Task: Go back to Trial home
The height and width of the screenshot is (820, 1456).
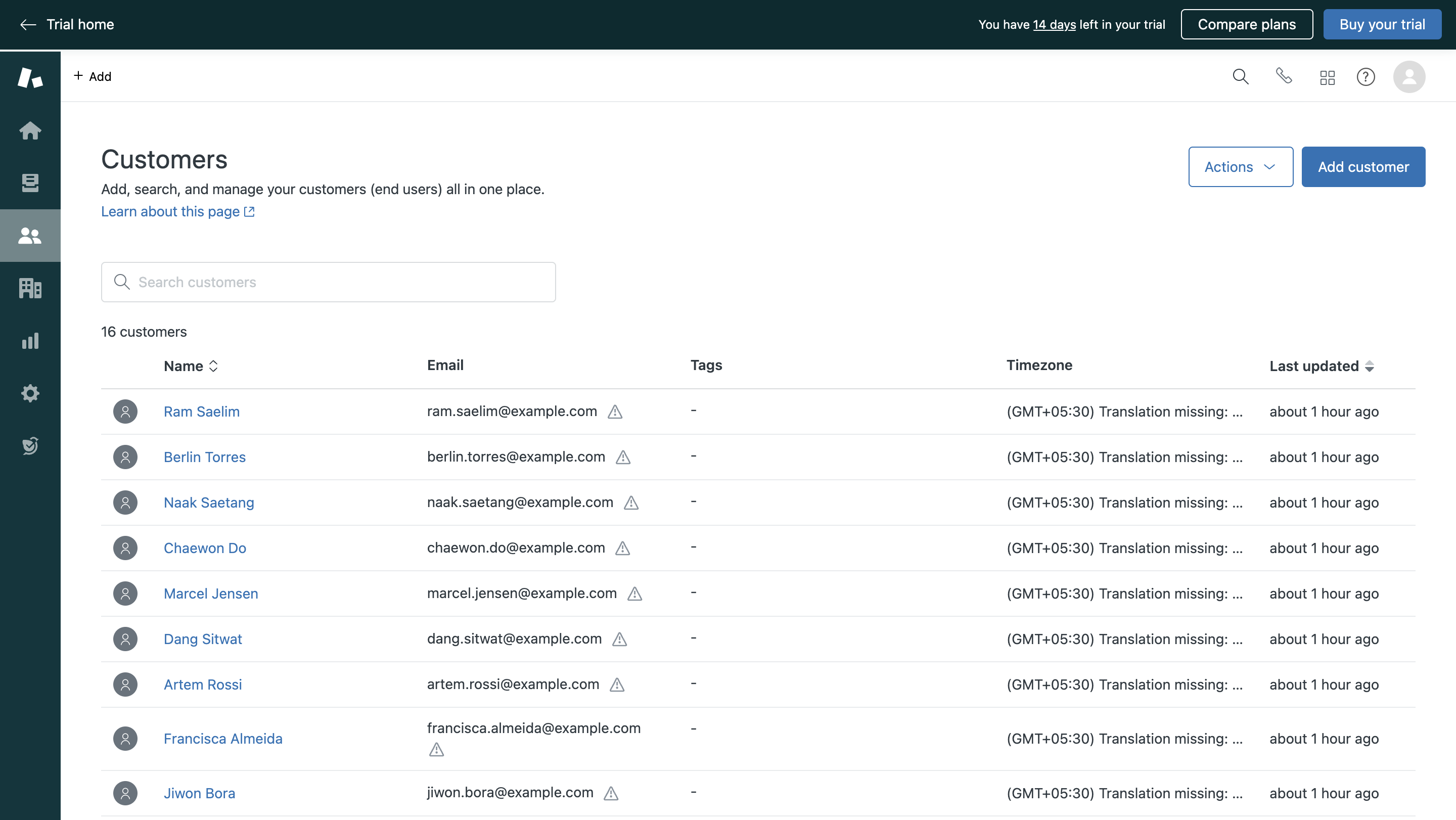Action: 67,24
